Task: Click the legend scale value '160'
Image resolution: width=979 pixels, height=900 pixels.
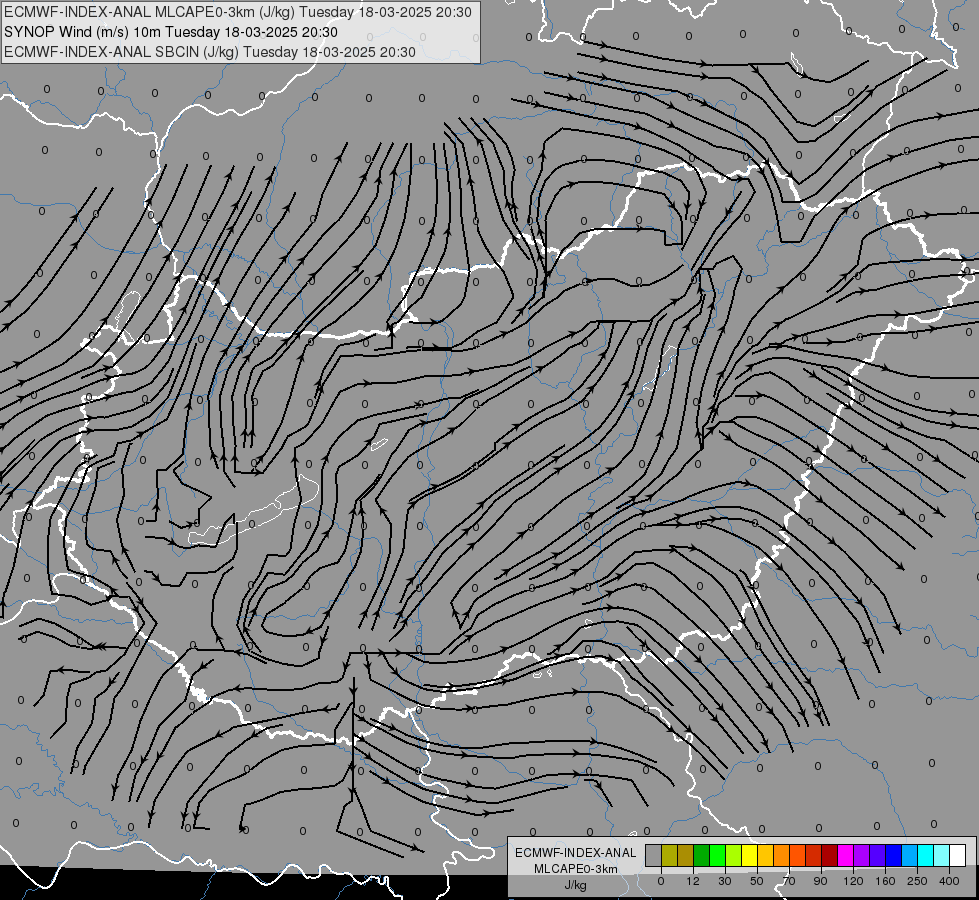Action: click(885, 881)
